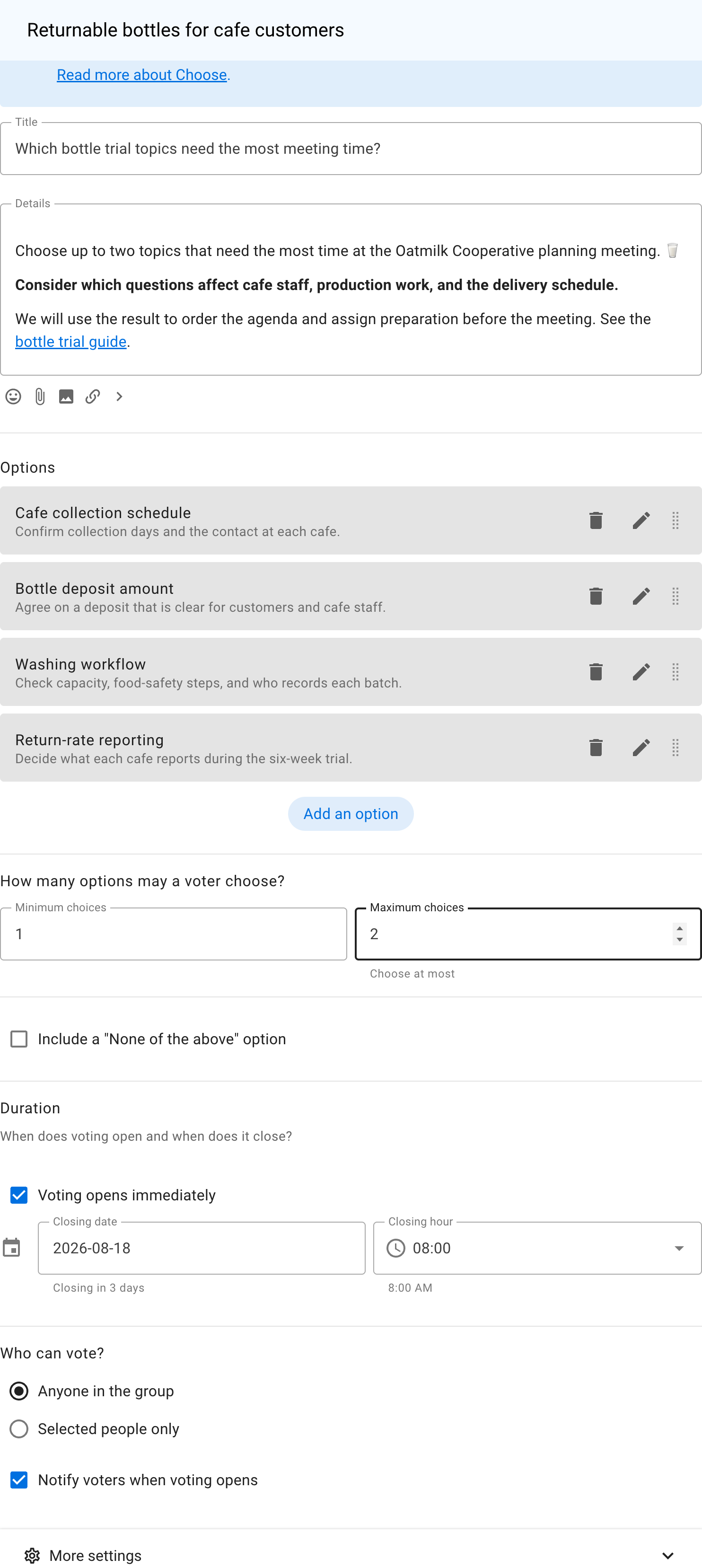Click the Add an option button
702x1568 pixels.
point(351,814)
